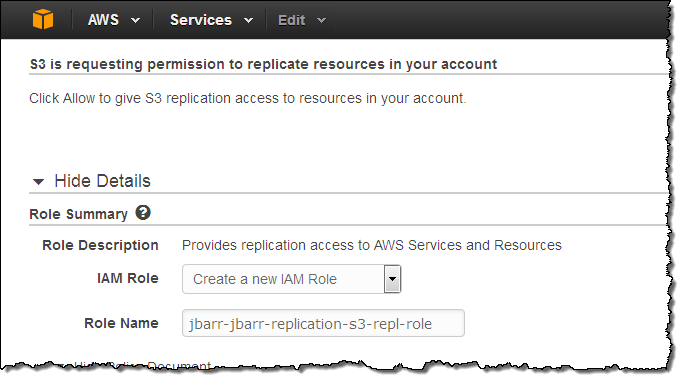Click the Hide Details text link
683x380 pixels.
[x=102, y=181]
